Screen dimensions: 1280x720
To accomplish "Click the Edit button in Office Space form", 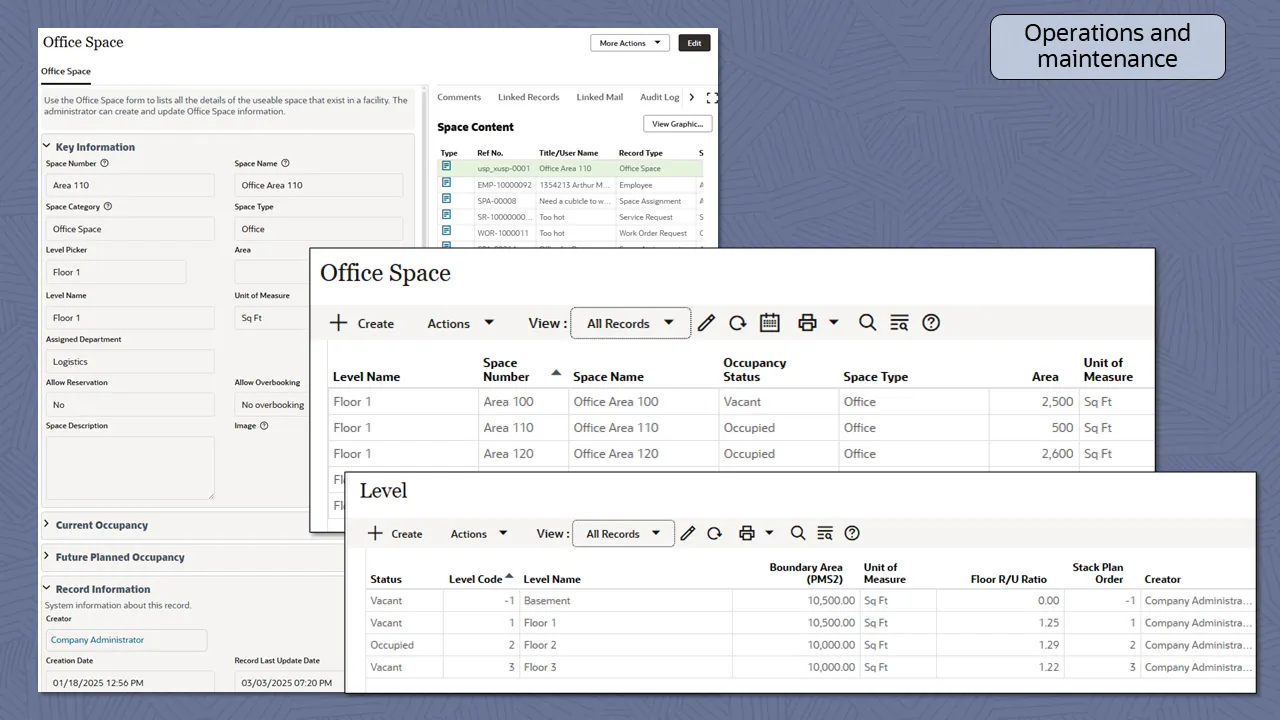I will 694,42.
